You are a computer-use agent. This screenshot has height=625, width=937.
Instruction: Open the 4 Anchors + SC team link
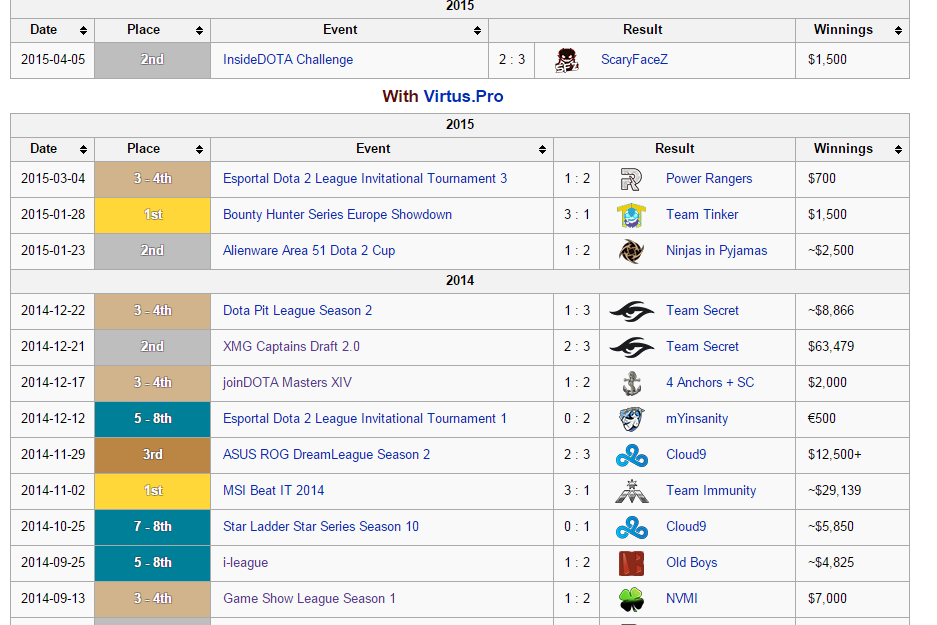(x=710, y=382)
